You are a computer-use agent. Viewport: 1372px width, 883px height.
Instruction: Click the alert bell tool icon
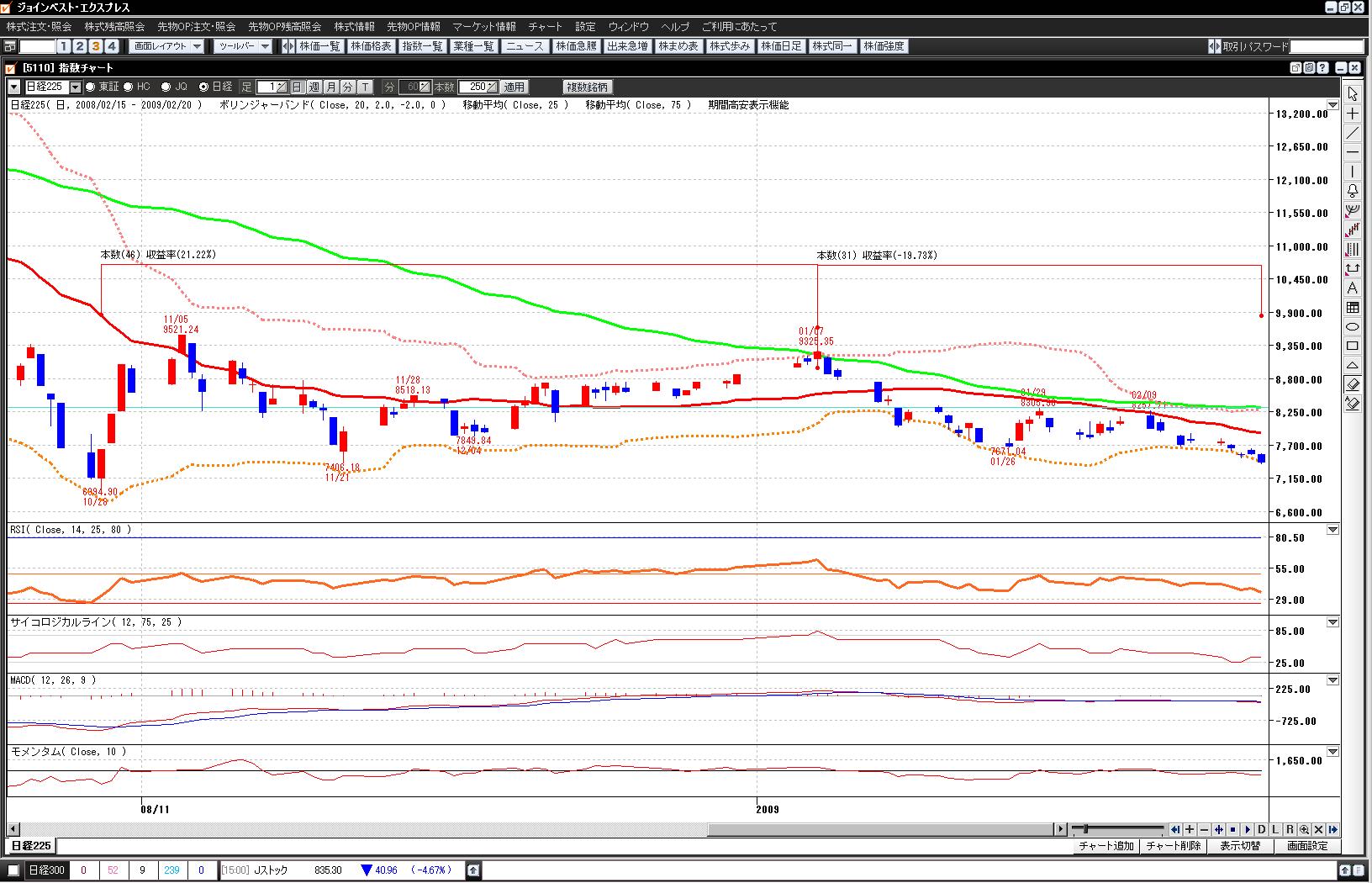point(1352,191)
